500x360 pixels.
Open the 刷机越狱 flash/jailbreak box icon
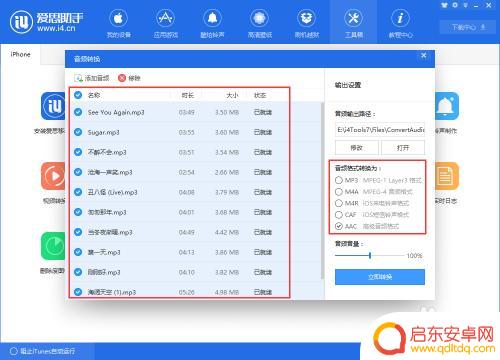click(306, 19)
